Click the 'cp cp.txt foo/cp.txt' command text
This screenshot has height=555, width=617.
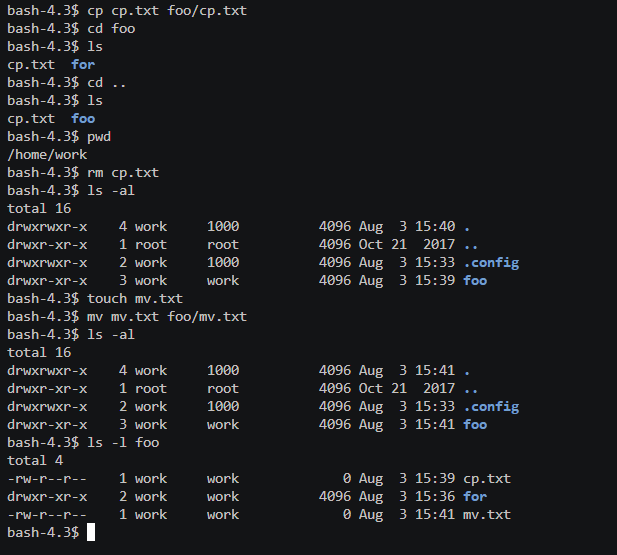[167, 11]
